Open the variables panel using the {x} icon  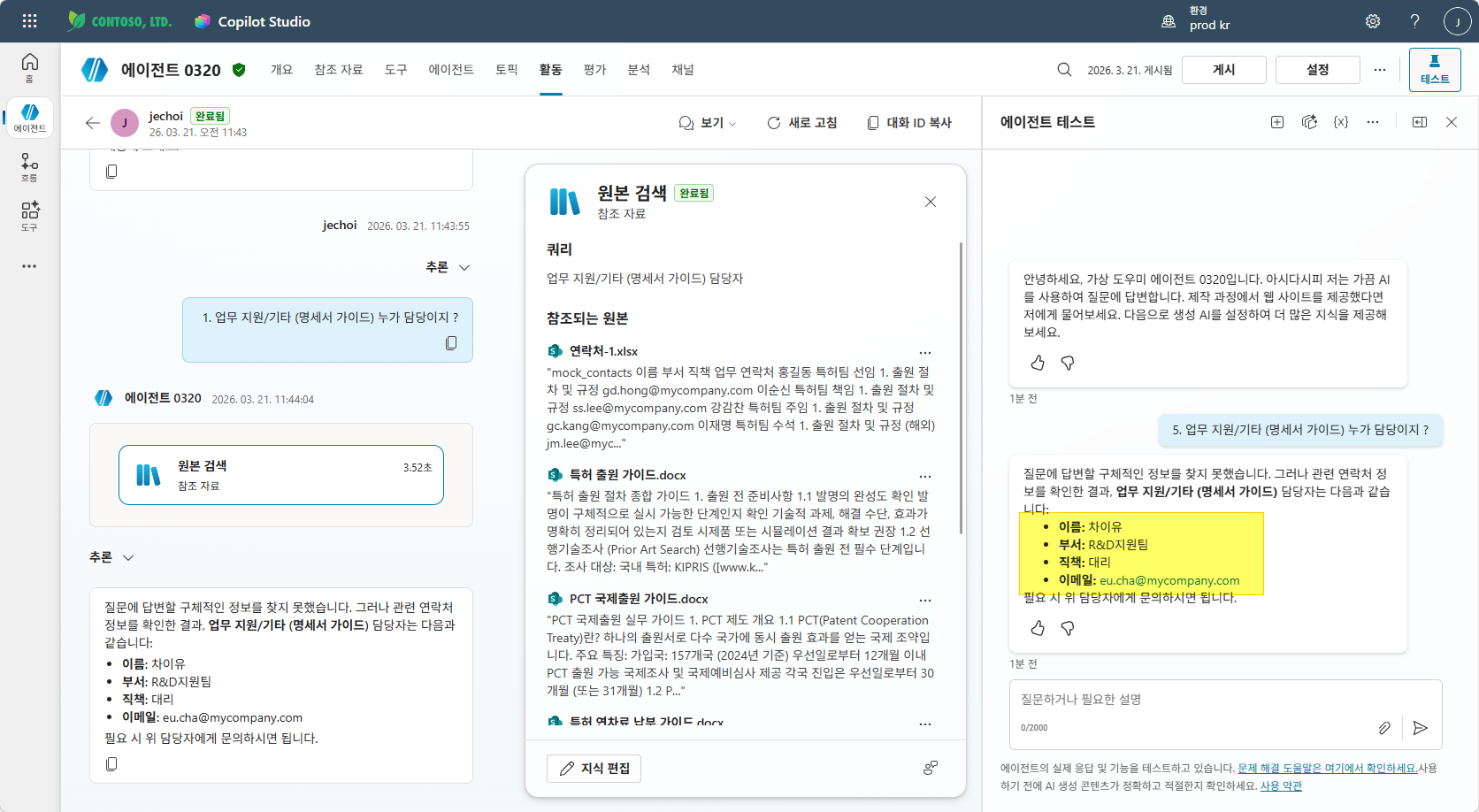(x=1340, y=122)
